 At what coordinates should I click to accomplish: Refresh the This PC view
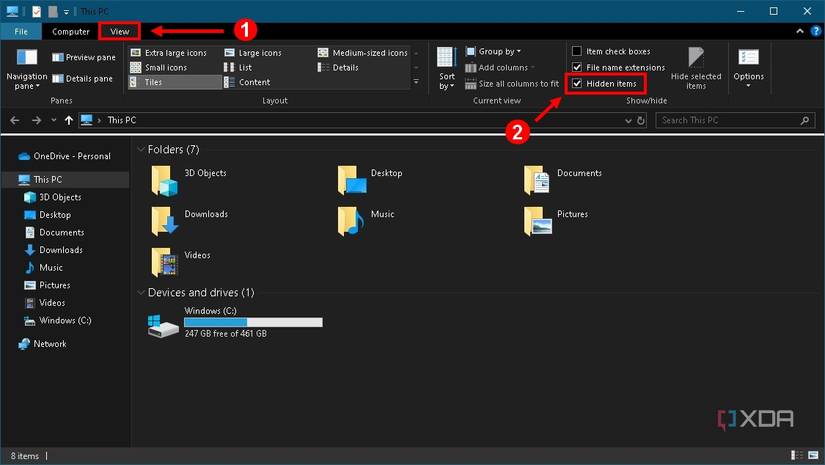(640, 120)
